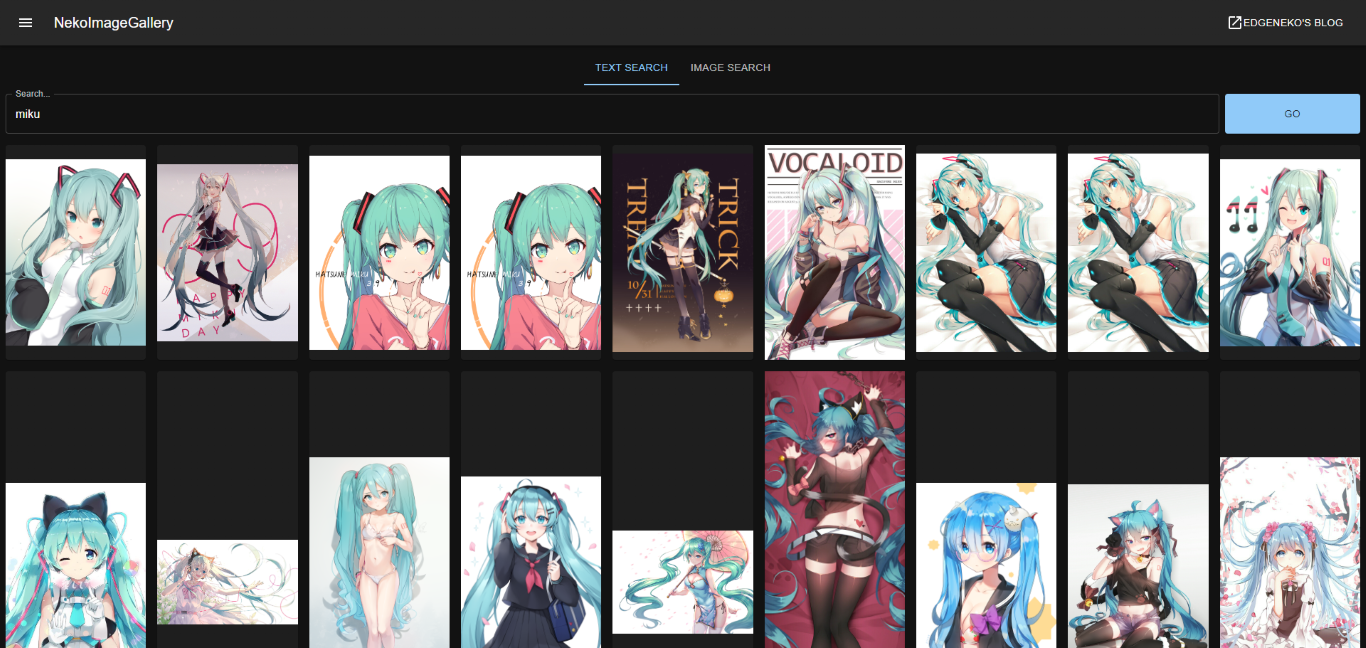
Task: Open the white bikini twin-tail girl thumbnail
Action: point(380,553)
